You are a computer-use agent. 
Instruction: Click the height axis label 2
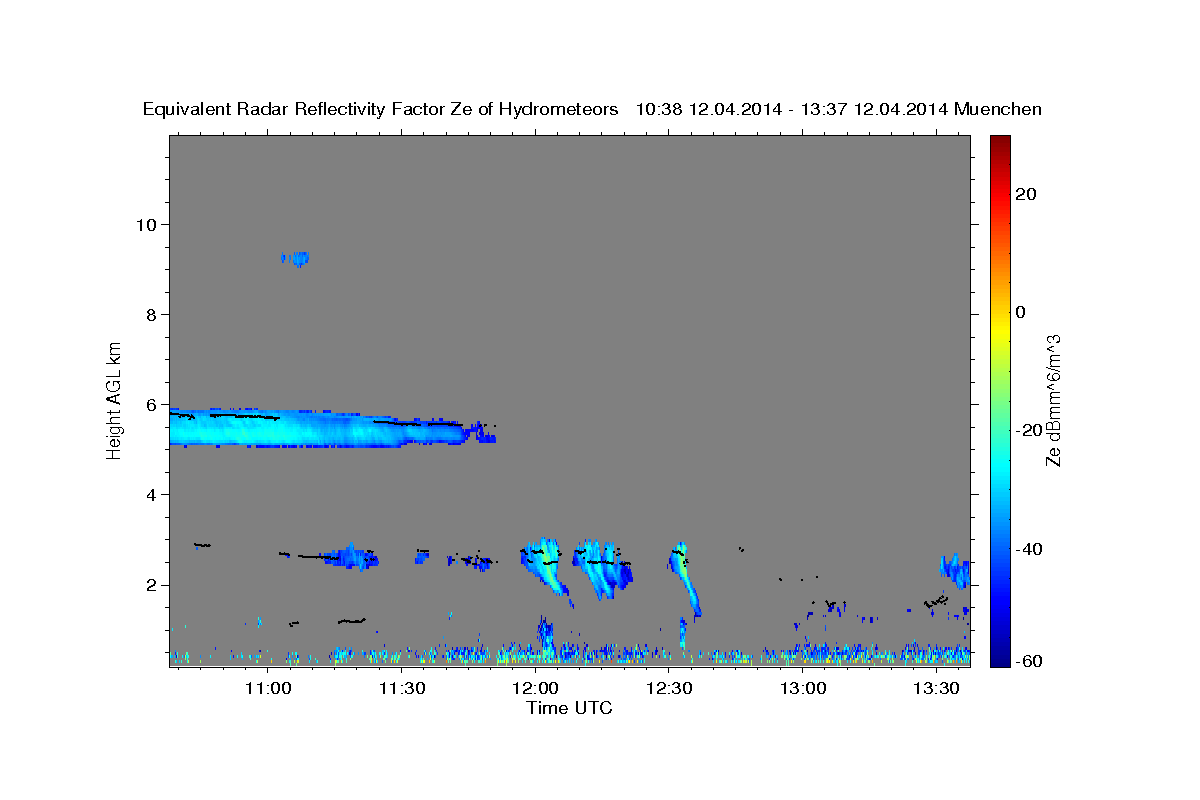[152, 585]
